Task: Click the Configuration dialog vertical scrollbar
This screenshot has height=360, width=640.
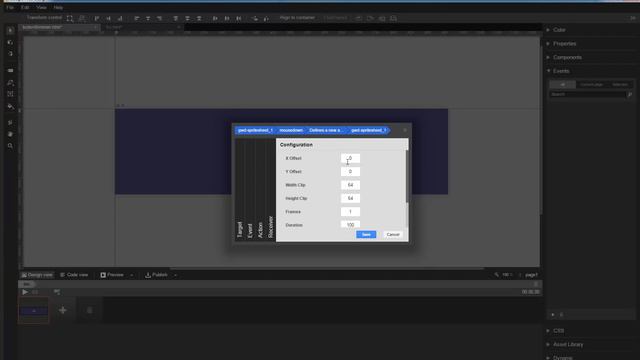Action: coord(407,176)
